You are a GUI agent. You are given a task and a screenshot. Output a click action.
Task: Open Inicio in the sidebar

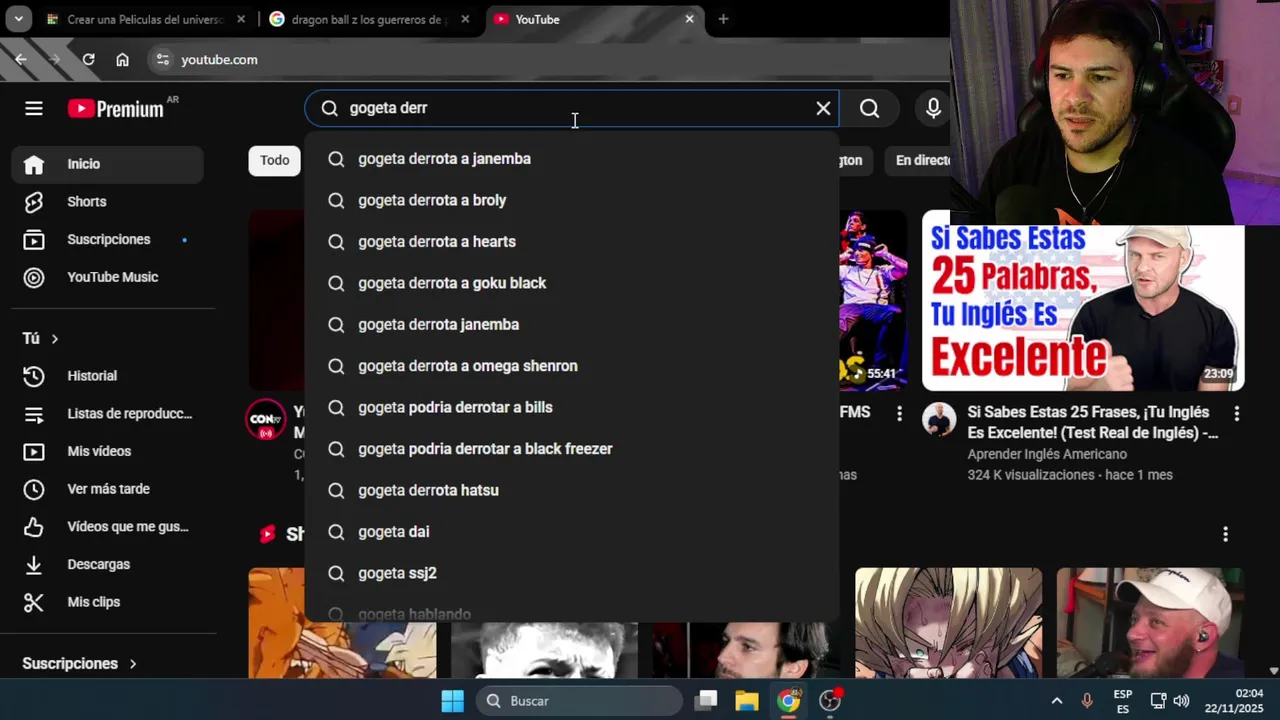(108, 164)
